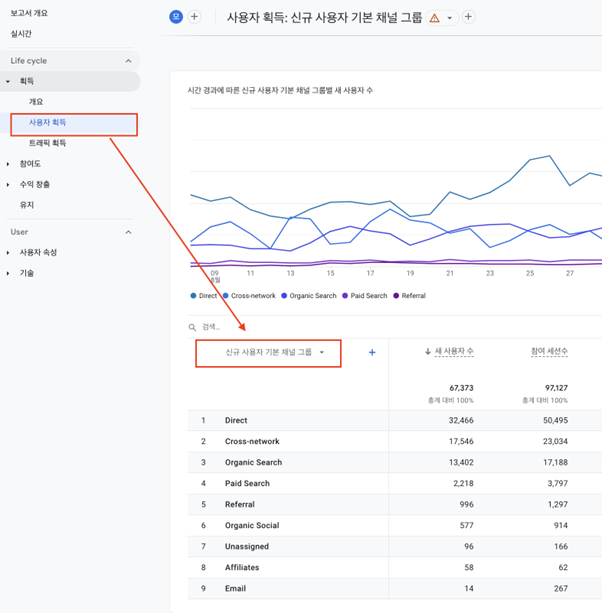Add a comparison with the plus icon next to the avatar
Viewport: 602px width, 613px height.
pos(194,17)
